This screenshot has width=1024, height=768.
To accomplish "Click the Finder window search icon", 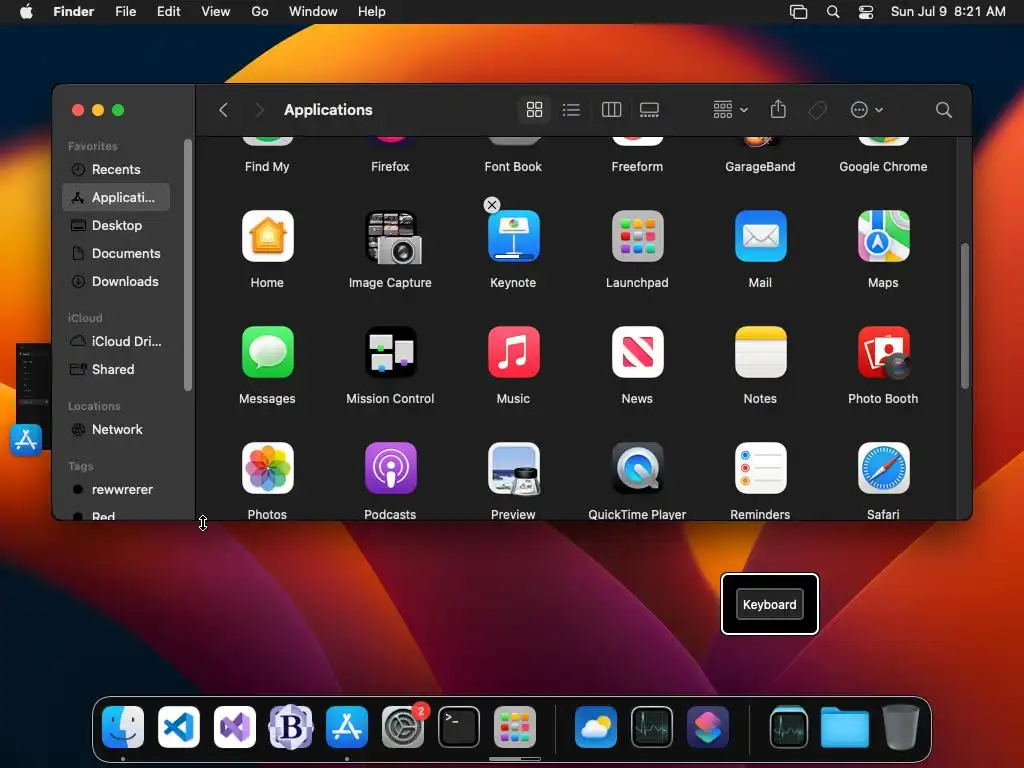I will pos(943,110).
